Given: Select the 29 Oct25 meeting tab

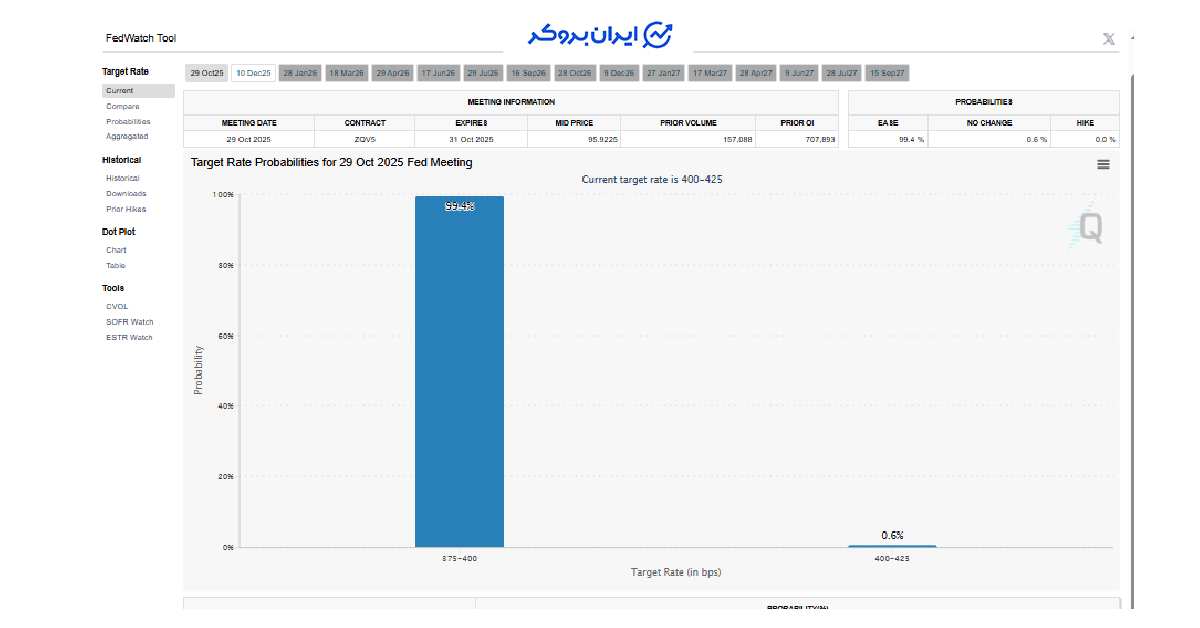Looking at the screenshot, I should coord(207,73).
